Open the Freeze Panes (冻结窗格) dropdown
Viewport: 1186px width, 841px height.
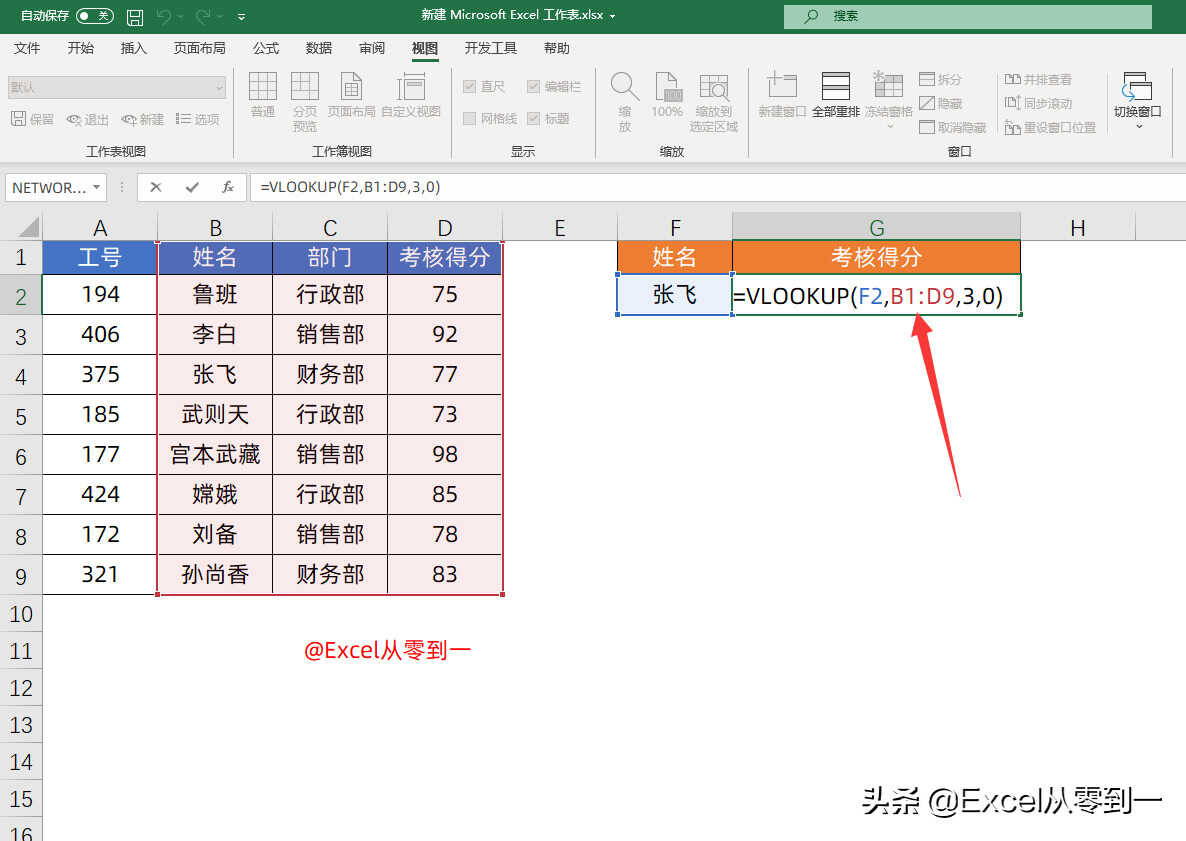click(x=888, y=126)
